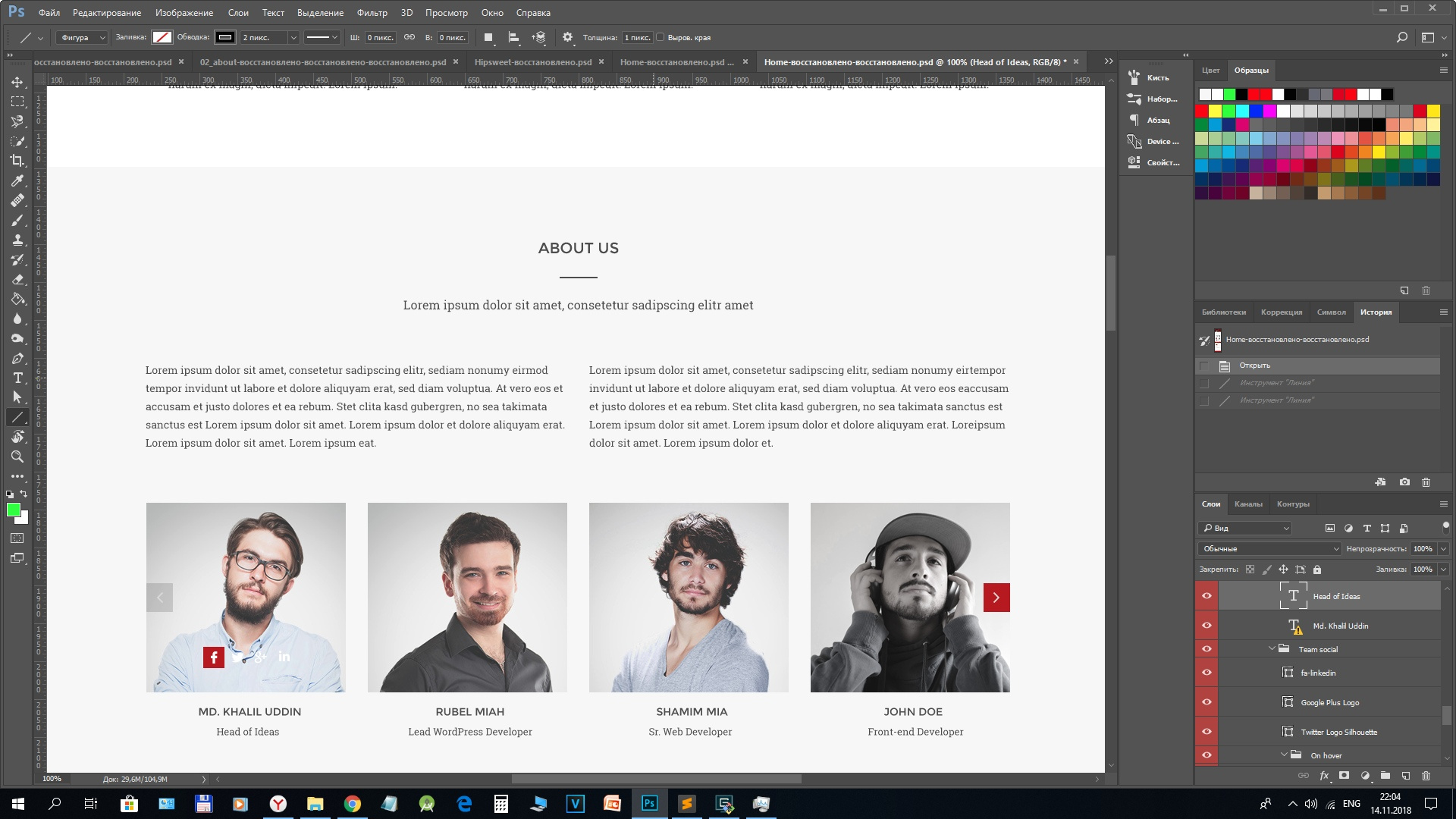Open the Windows Start button
1456x819 pixels.
18,804
